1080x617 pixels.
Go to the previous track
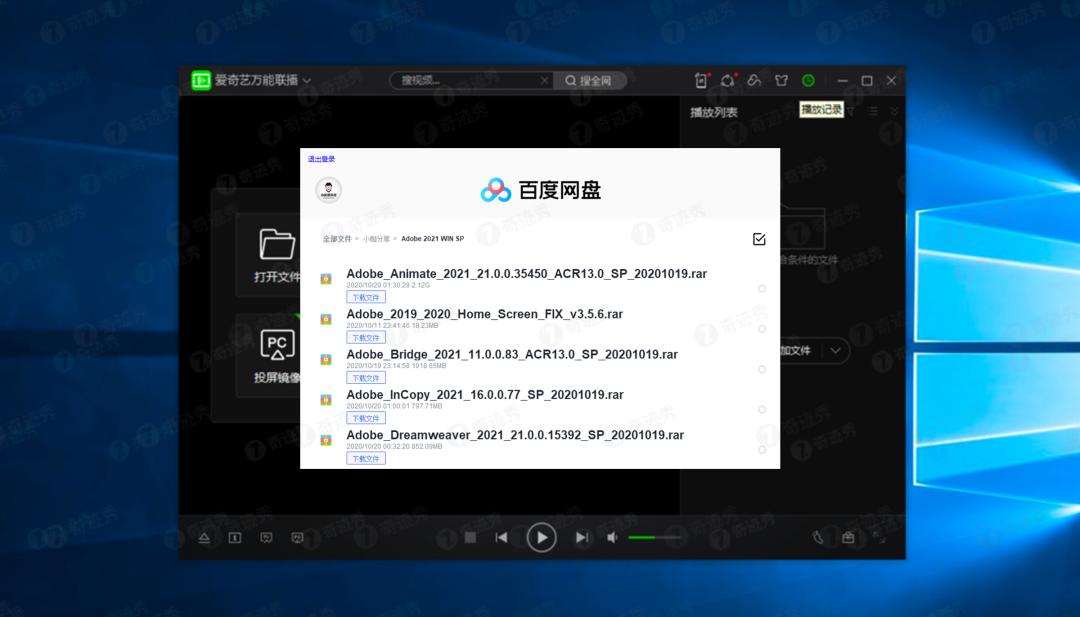[501, 538]
